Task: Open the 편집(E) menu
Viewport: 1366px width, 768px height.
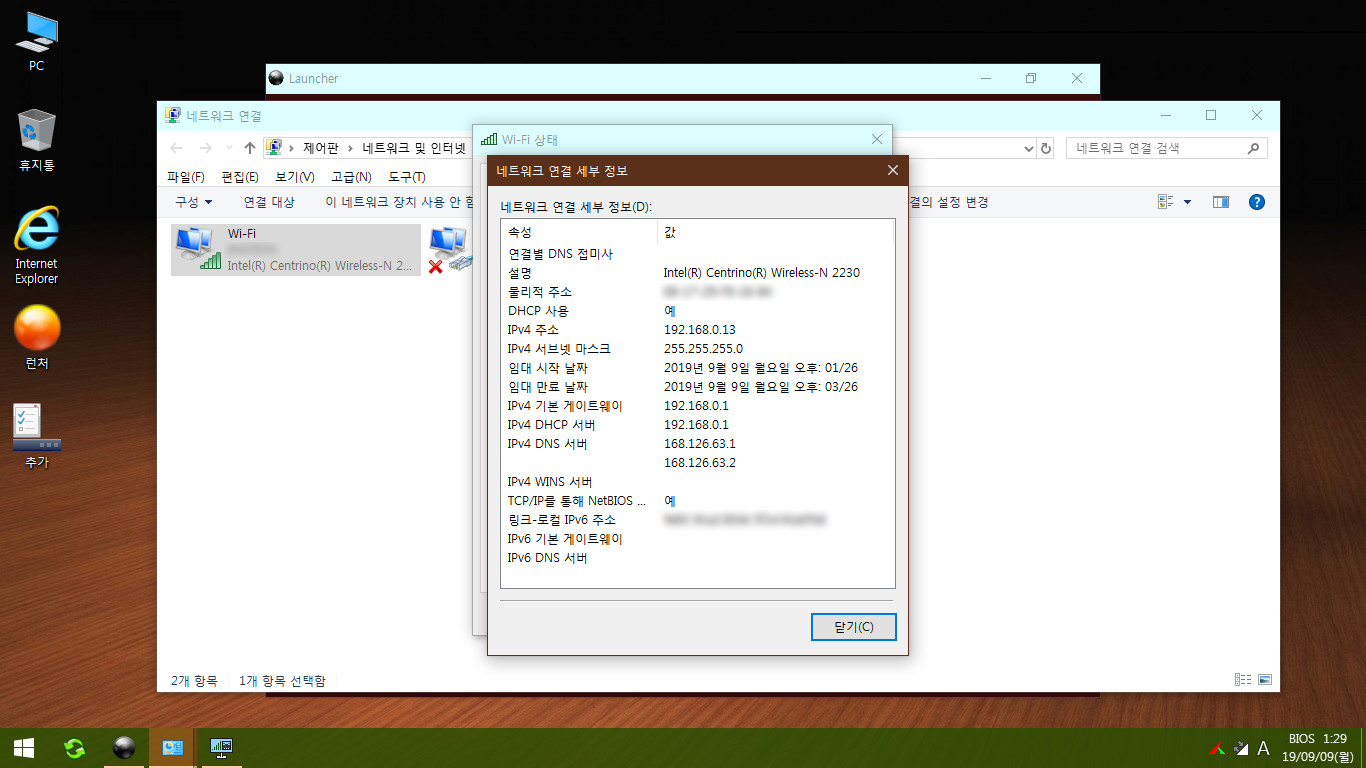Action: [x=240, y=177]
